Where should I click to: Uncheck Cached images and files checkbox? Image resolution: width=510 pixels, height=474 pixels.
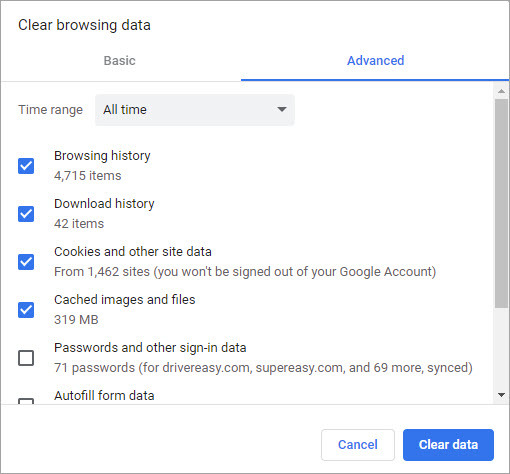tap(26, 310)
